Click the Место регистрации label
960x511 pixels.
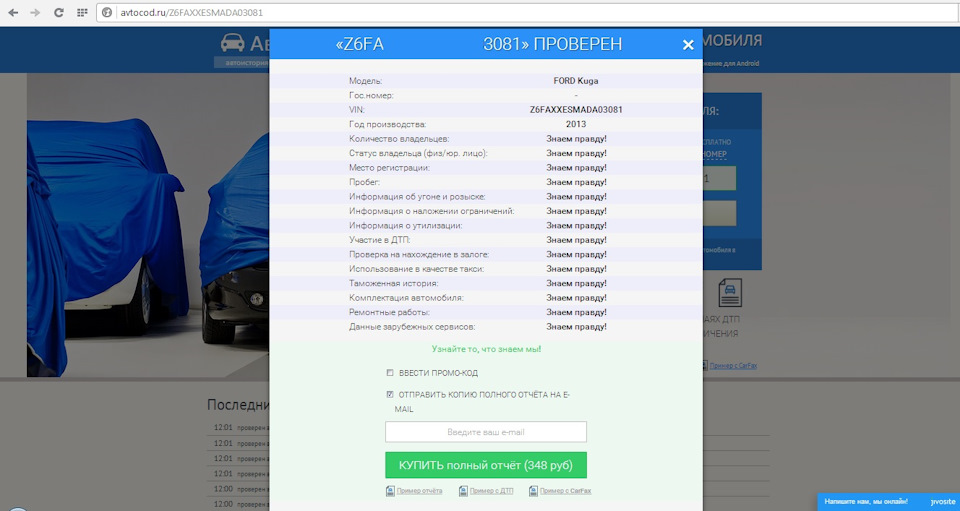point(389,168)
